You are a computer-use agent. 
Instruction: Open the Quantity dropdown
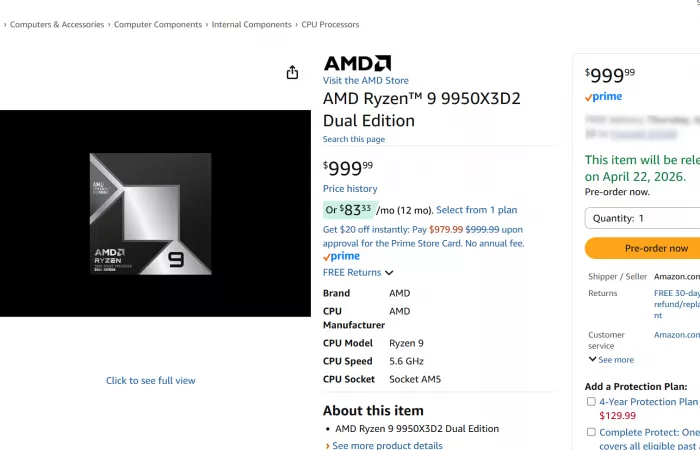coord(642,218)
